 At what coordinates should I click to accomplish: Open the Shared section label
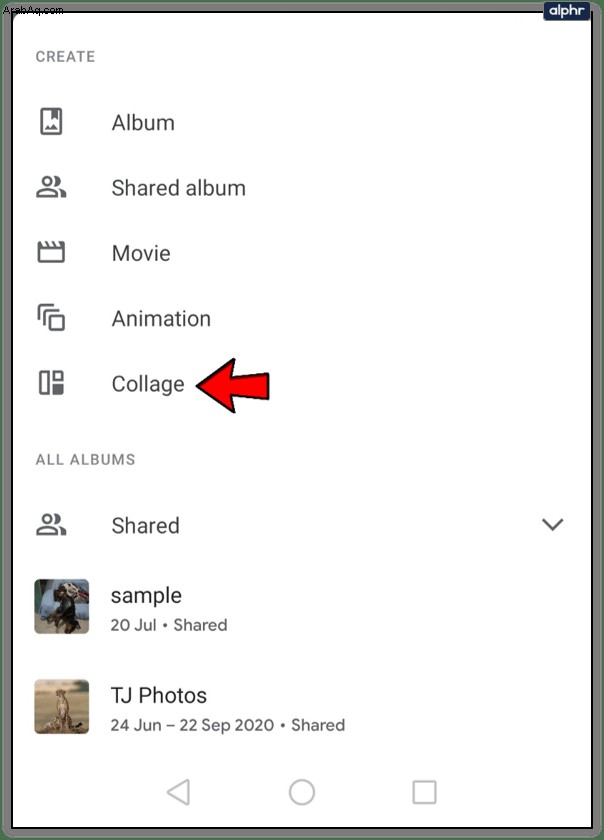click(x=145, y=526)
